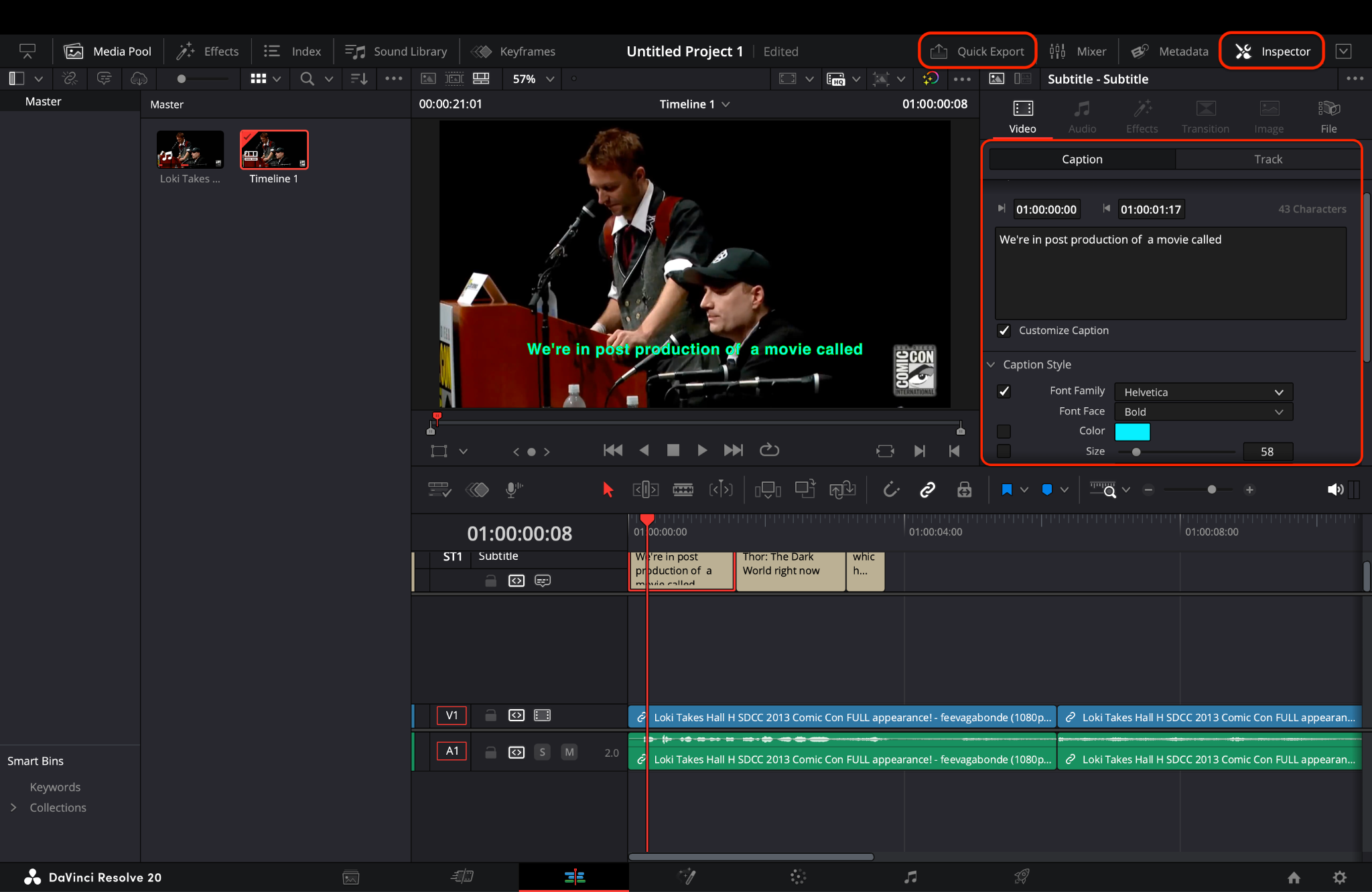Open the Inspector
1372x892 pixels.
click(1272, 51)
